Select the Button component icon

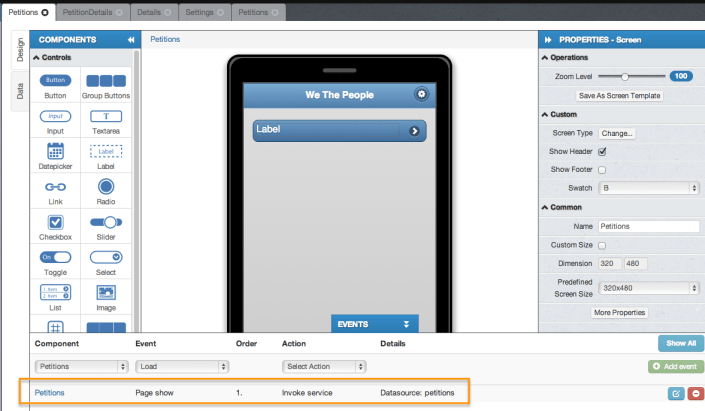pyautogui.click(x=55, y=80)
